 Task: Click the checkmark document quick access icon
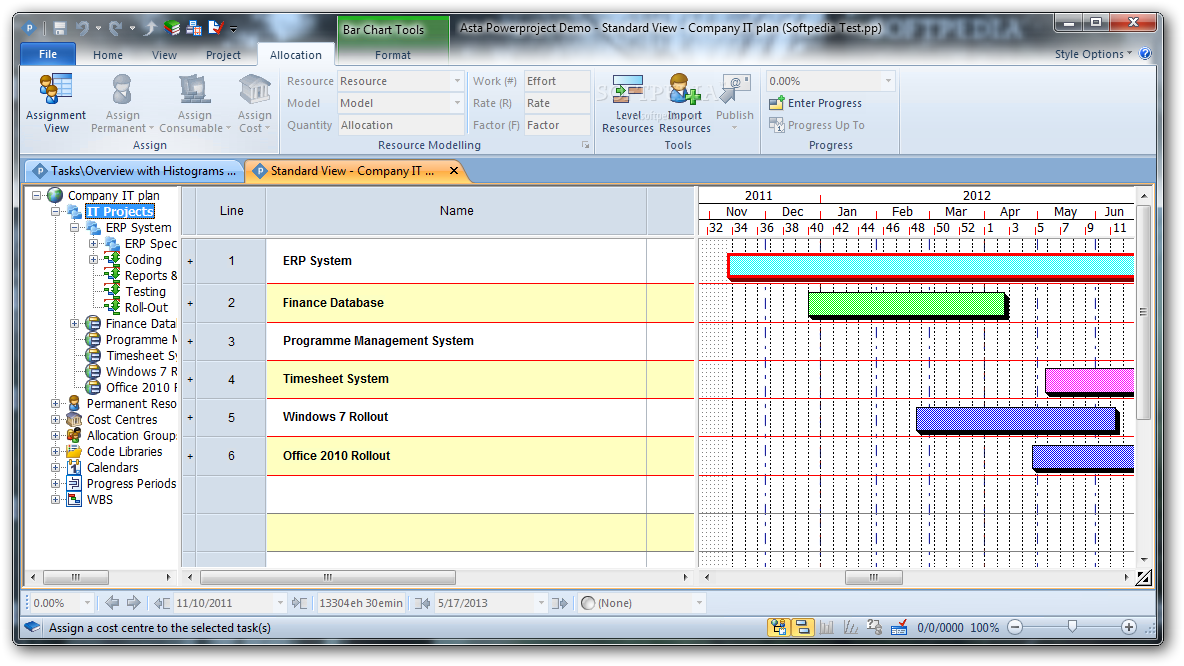coord(216,29)
